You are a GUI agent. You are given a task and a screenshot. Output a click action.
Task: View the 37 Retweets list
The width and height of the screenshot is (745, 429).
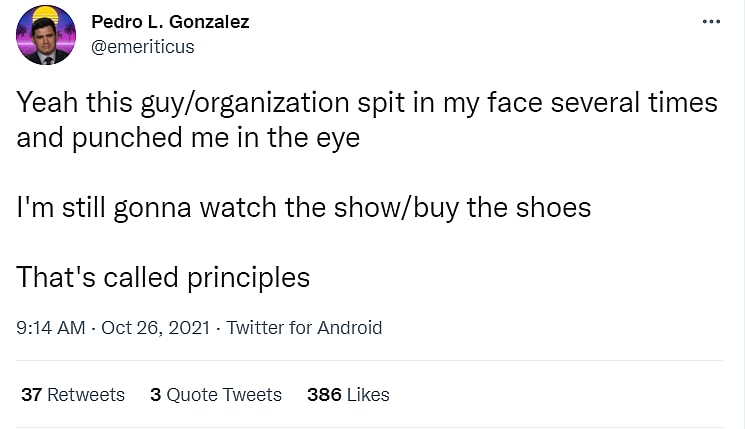click(73, 394)
